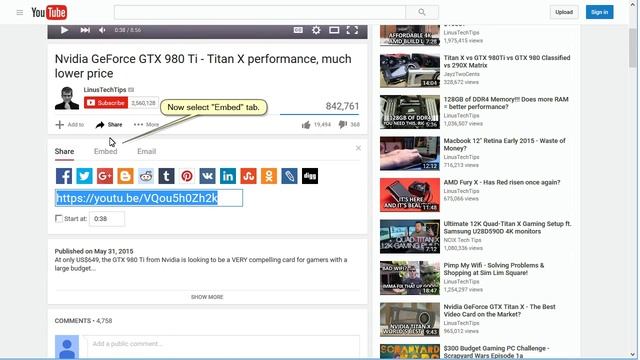The height and width of the screenshot is (360, 640).
Task: Enable the Start at checkbox
Action: tap(59, 218)
